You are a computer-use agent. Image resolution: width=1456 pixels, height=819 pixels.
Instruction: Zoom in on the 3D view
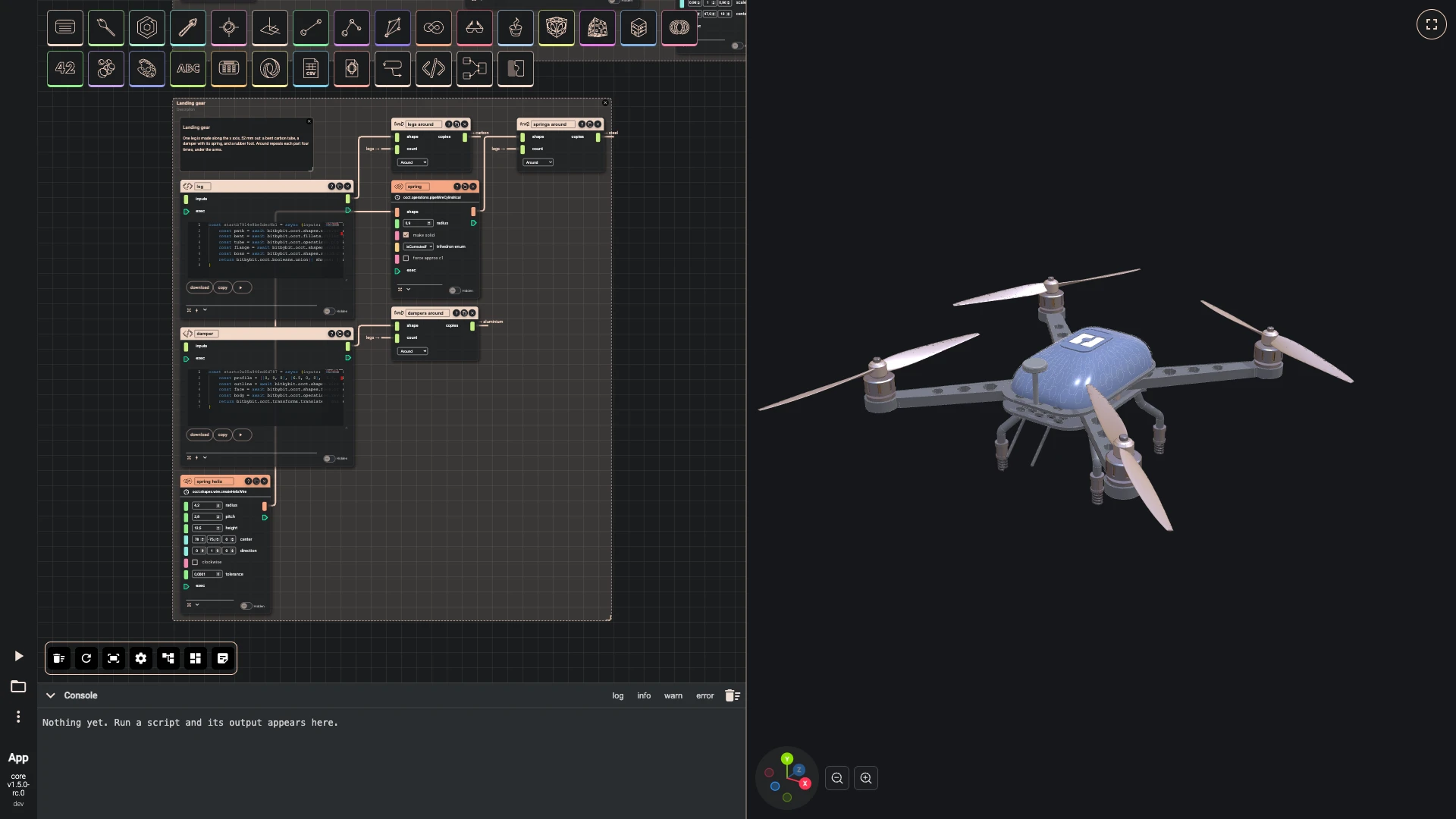[866, 778]
